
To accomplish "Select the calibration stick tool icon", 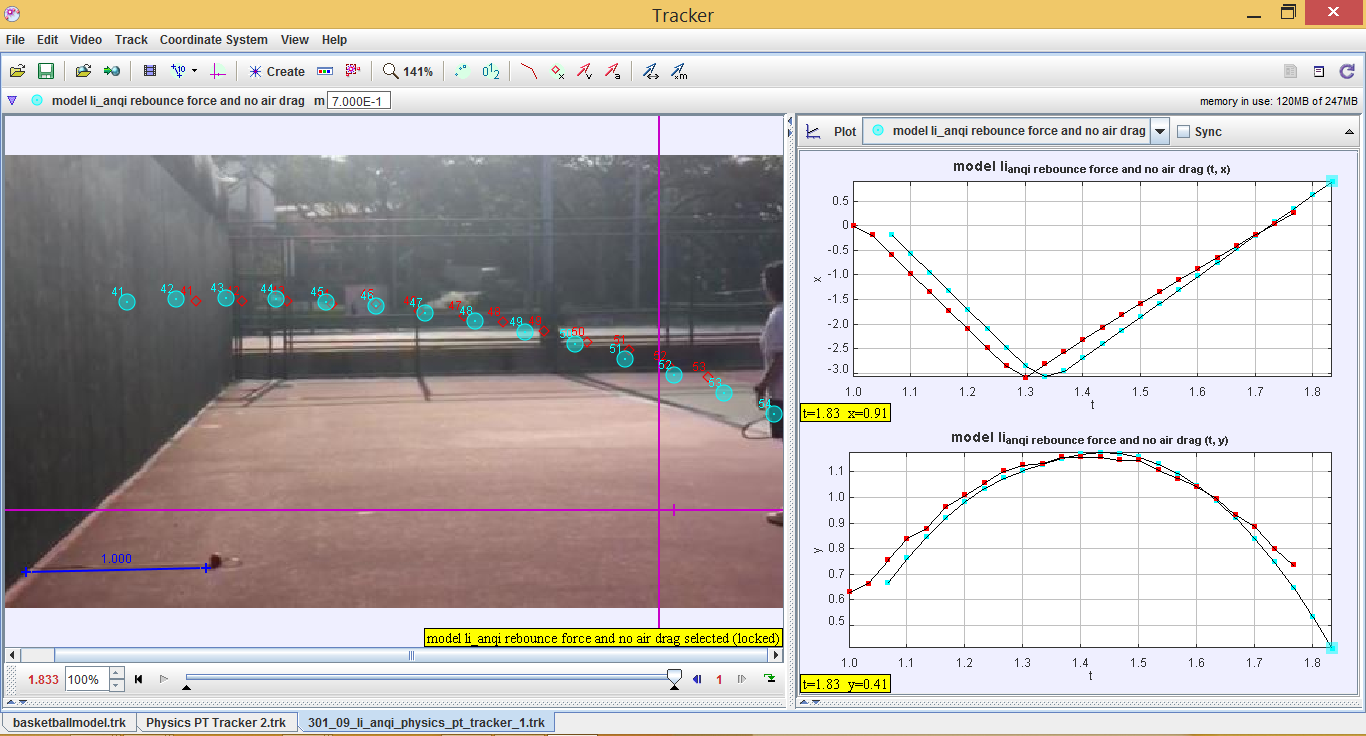I will click(x=178, y=71).
